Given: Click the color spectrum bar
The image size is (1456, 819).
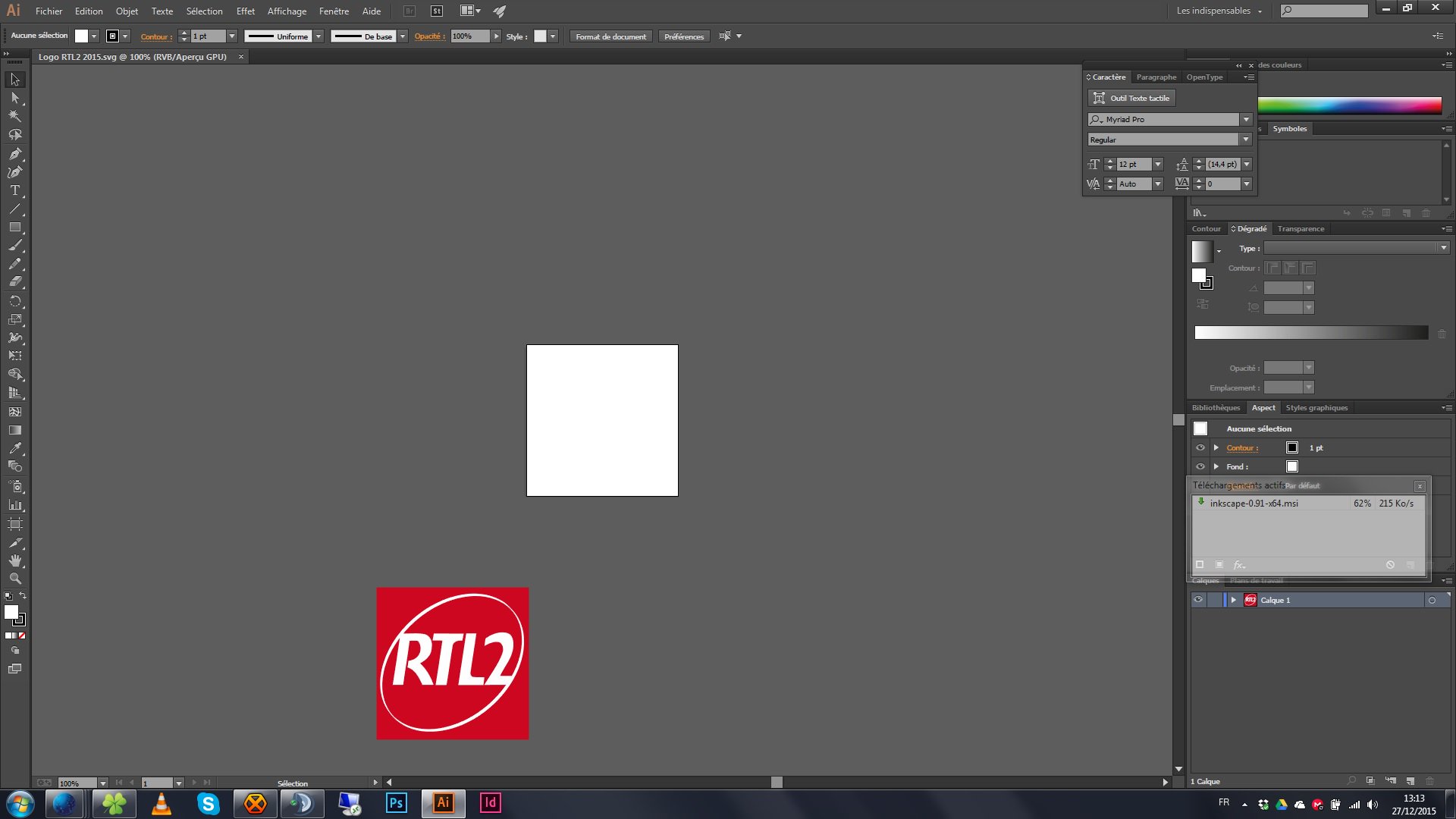Looking at the screenshot, I should pyautogui.click(x=1350, y=105).
